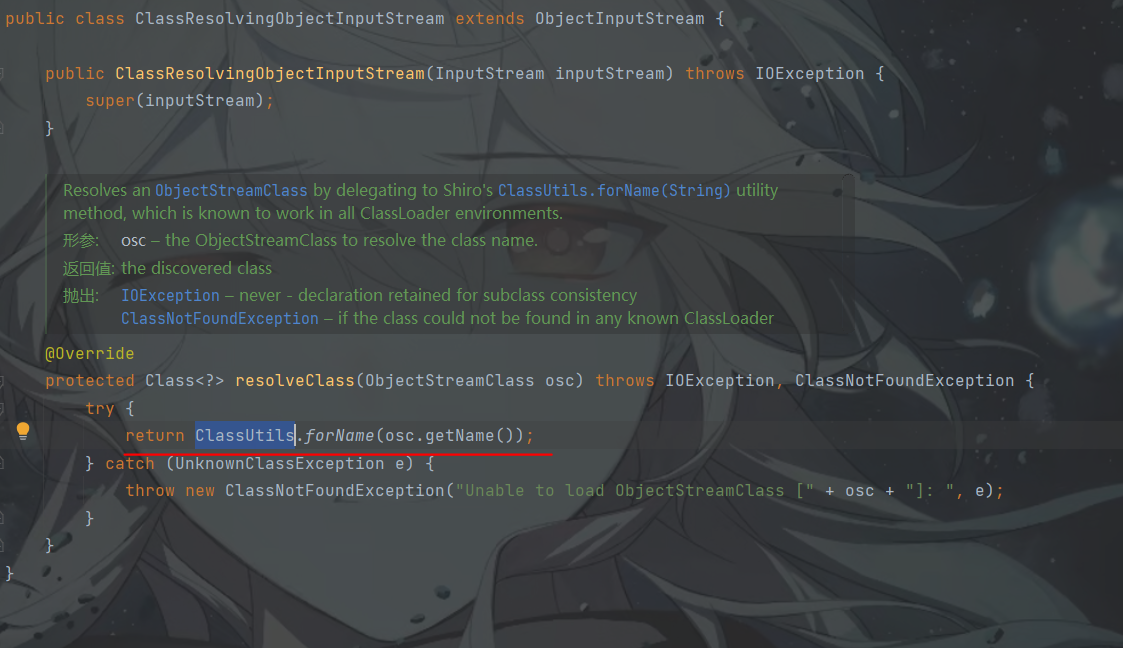1123x648 pixels.
Task: Click the highlighted ClassUtils identifier
Action: point(245,435)
